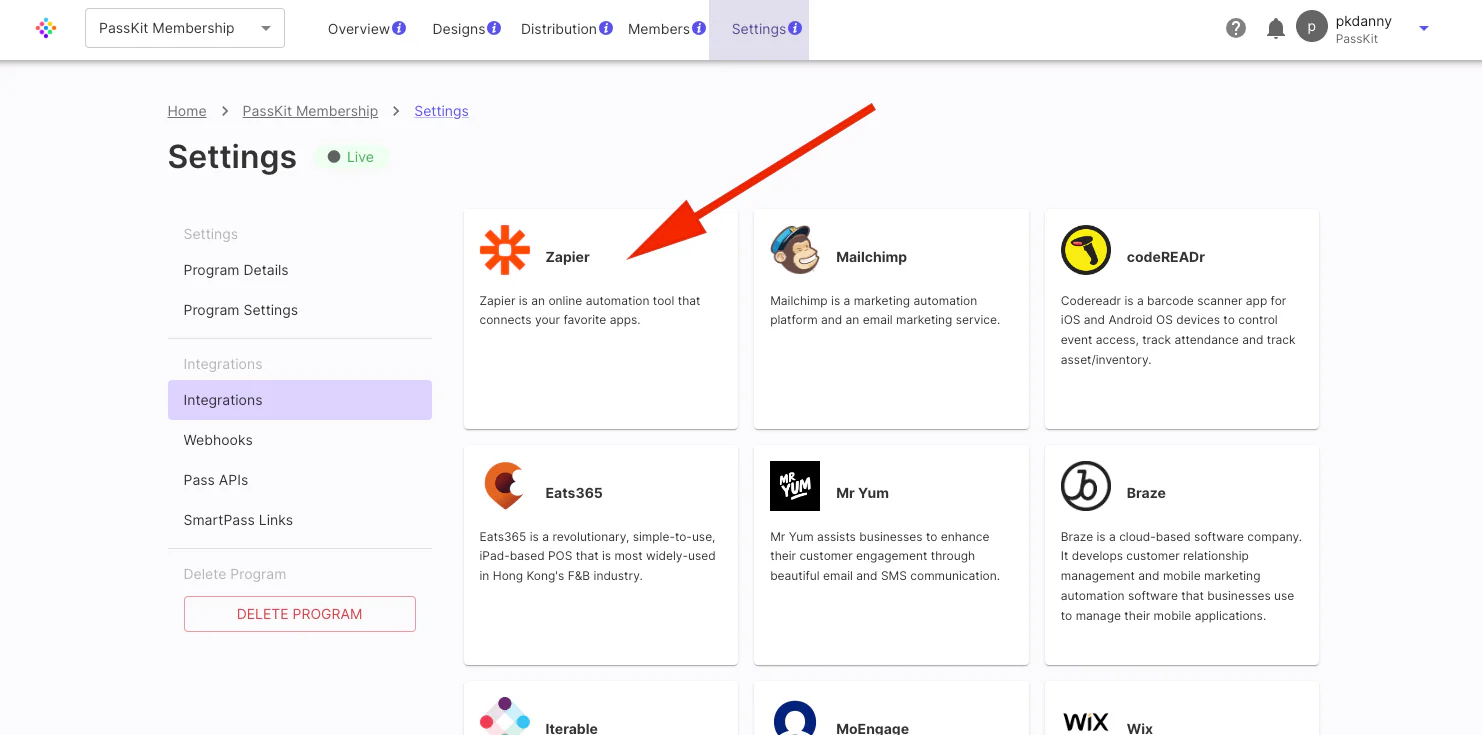Viewport: 1482px width, 735px height.
Task: Click the Eats365 card description text
Action: (598, 556)
